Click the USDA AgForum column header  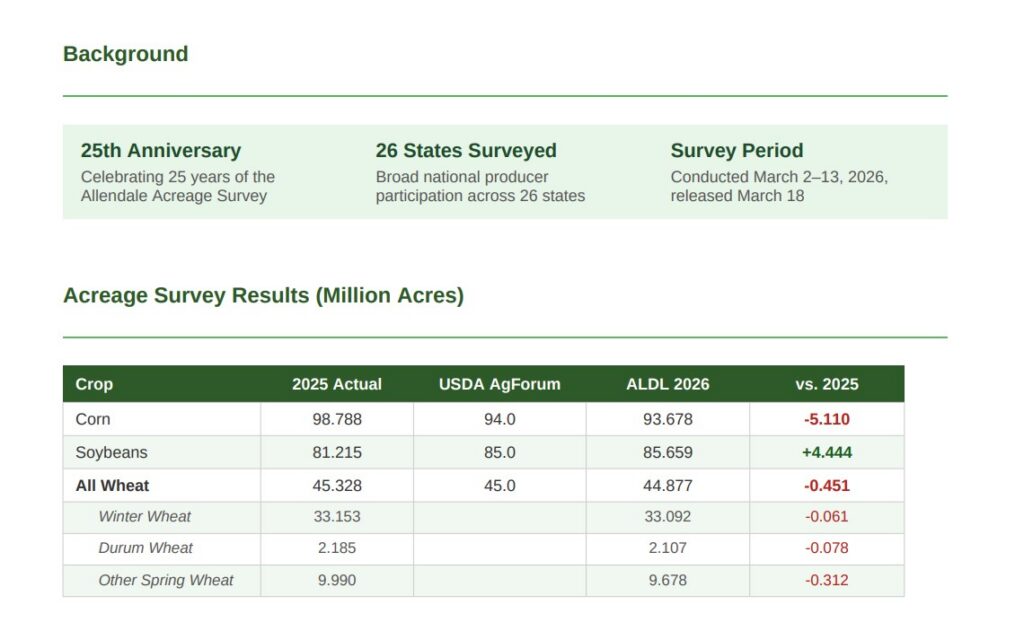point(499,384)
